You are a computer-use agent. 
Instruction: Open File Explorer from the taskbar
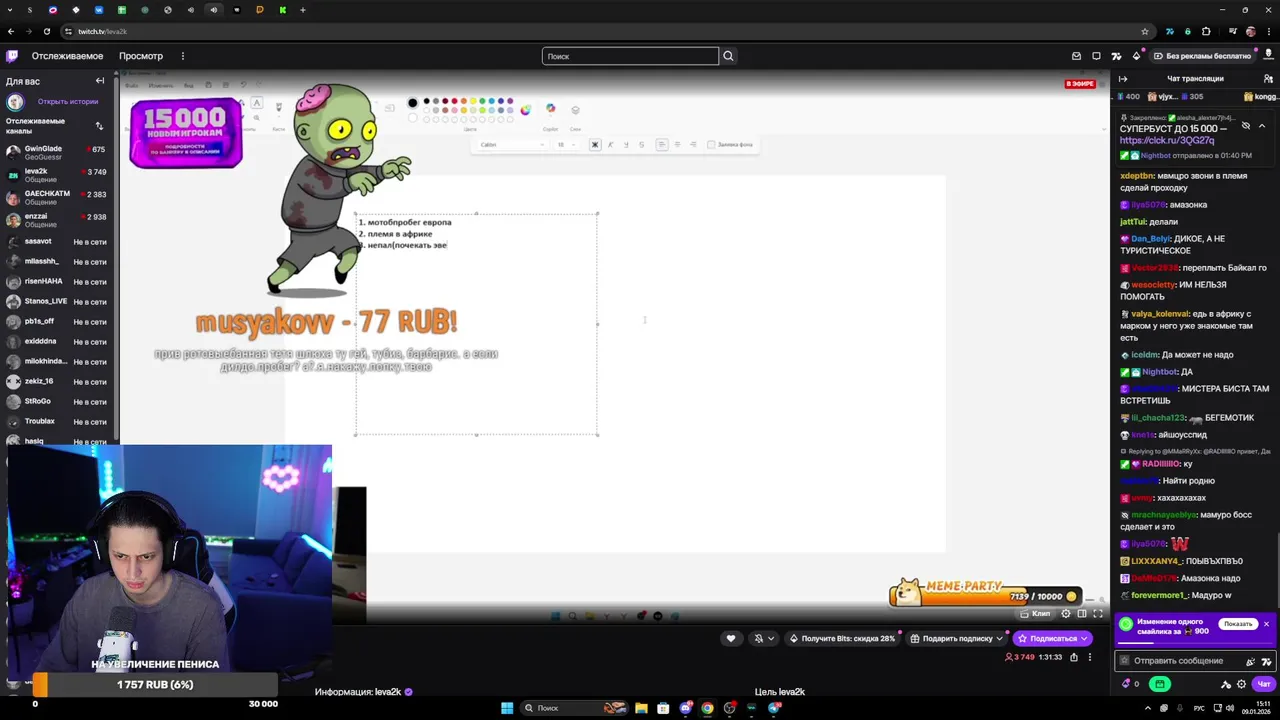[641, 708]
